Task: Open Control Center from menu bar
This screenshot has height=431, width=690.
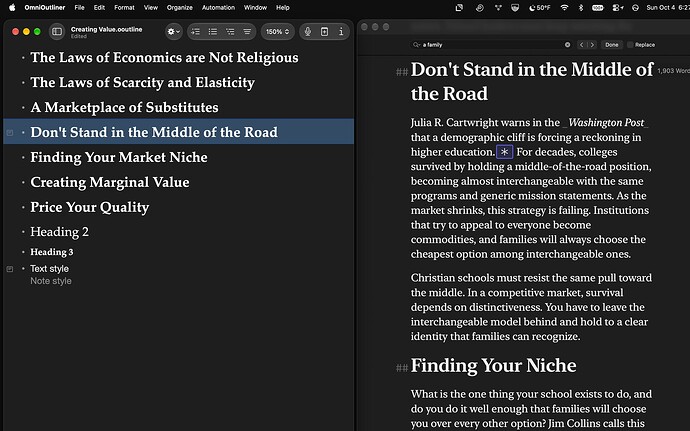Action: tap(618, 7)
